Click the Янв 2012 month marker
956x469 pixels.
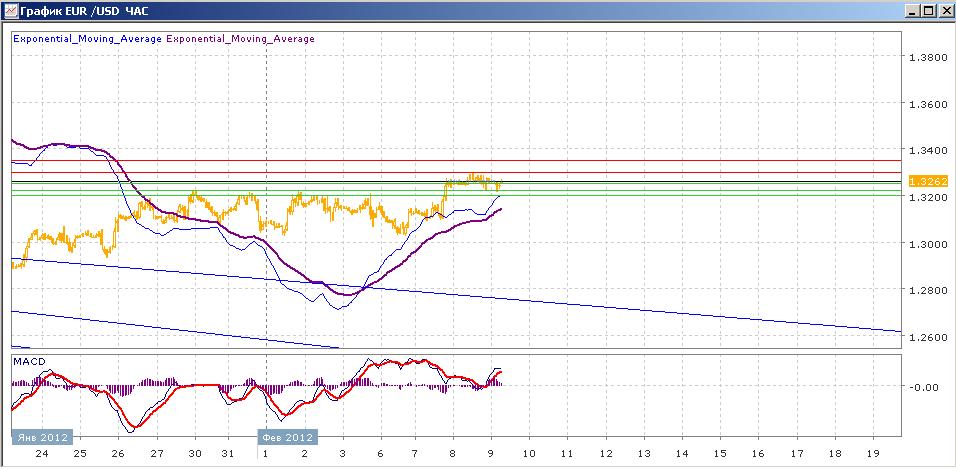[x=42, y=437]
